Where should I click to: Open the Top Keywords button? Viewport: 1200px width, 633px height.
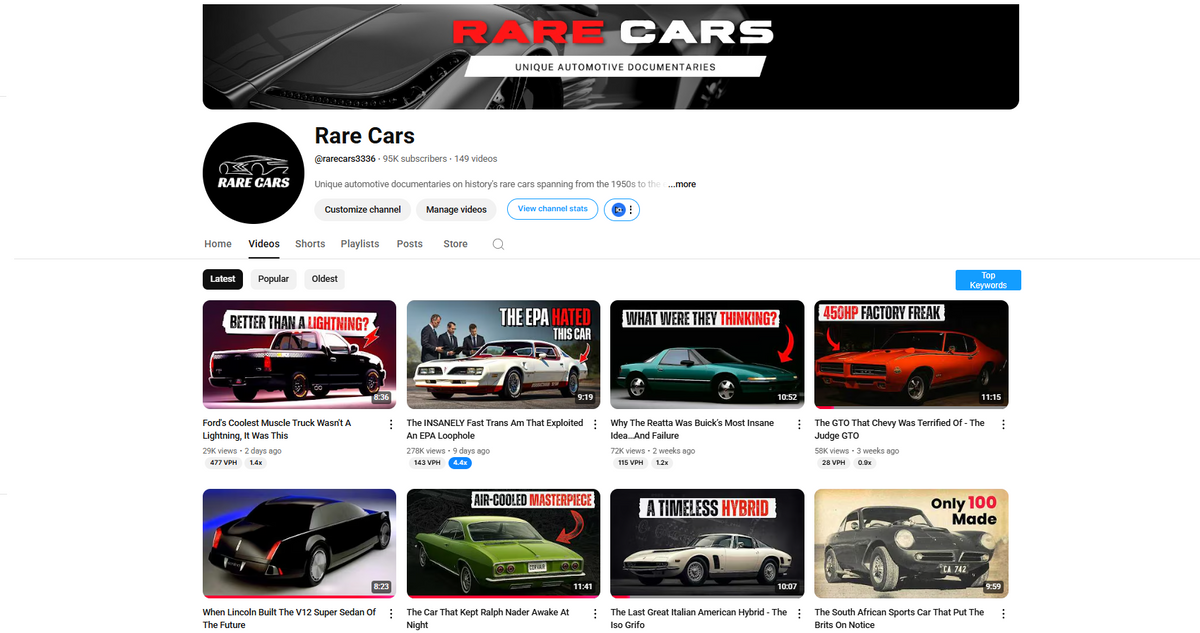click(x=988, y=280)
